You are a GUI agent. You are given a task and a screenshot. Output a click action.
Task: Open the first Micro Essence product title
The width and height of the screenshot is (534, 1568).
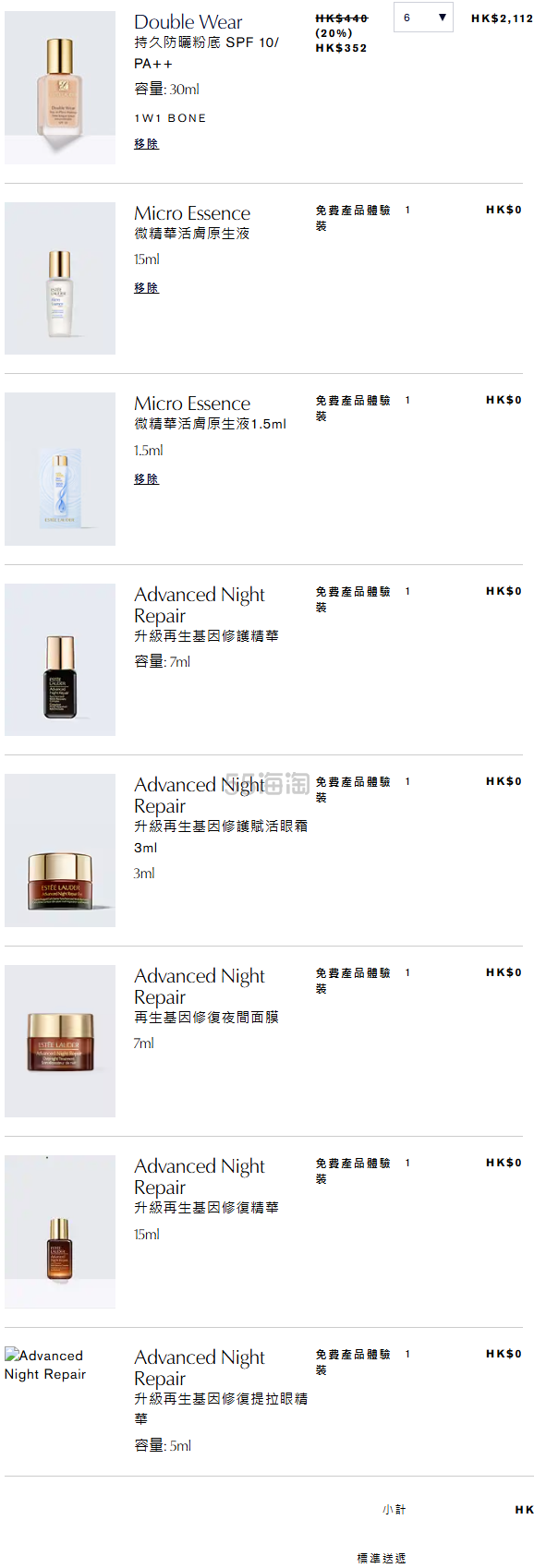(x=192, y=213)
